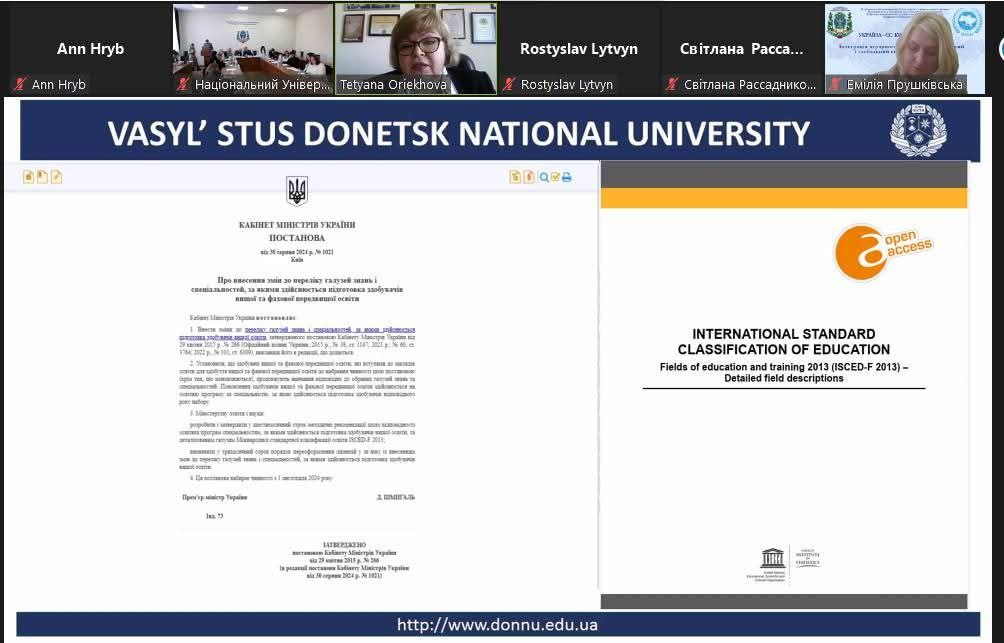This screenshot has width=1004, height=643.
Task: Click the orange open access logo
Action: tap(882, 252)
